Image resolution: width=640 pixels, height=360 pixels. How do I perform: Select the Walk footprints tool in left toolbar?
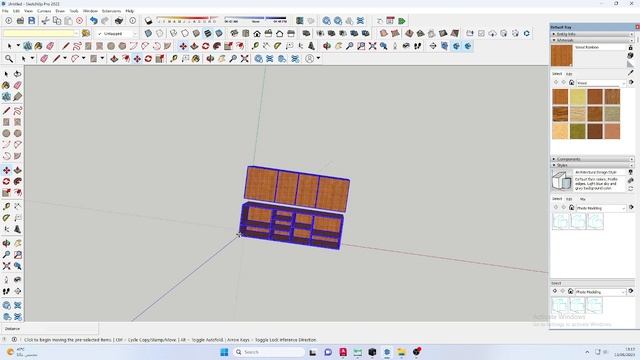(x=6, y=291)
